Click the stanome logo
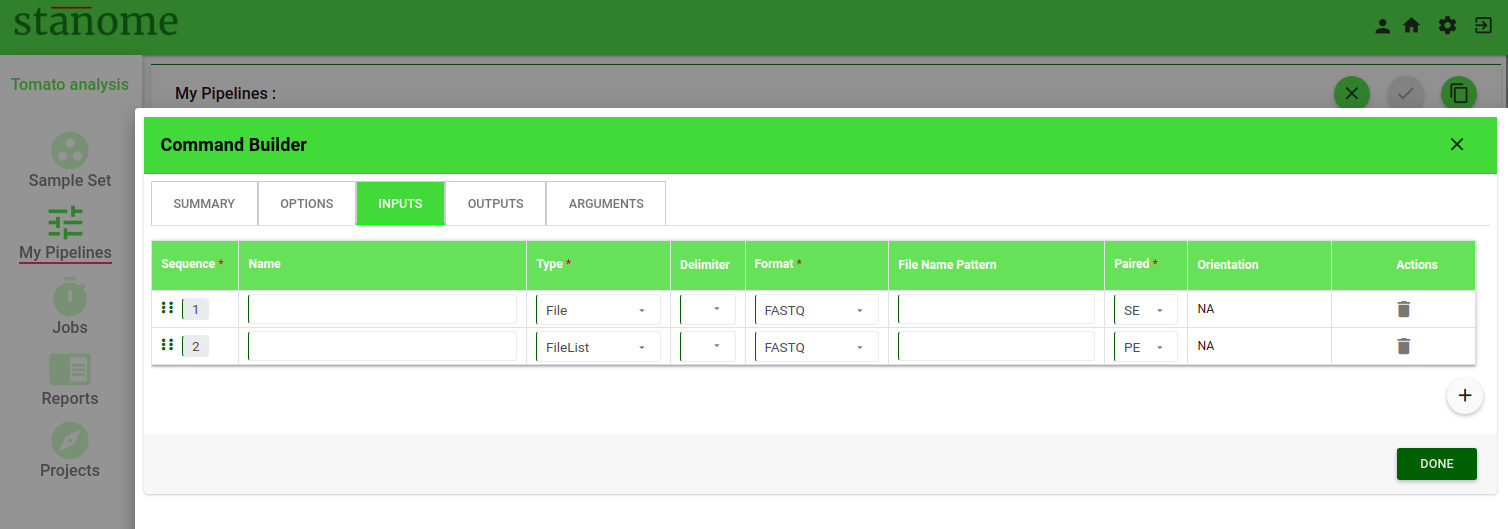 96,20
